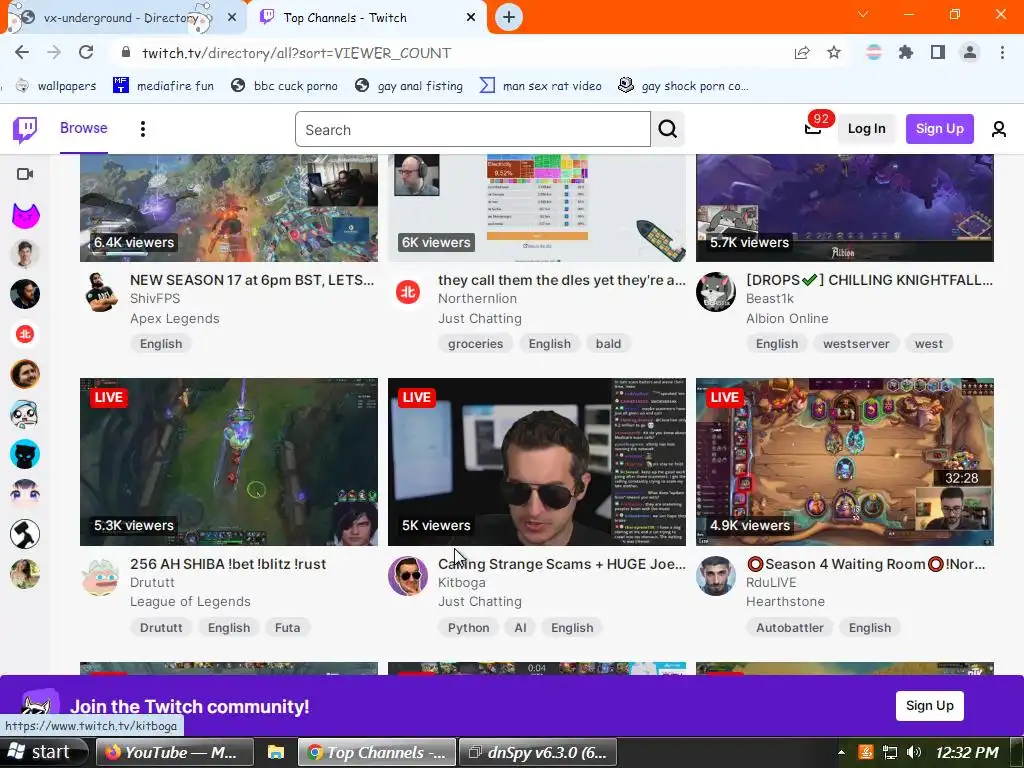Click the westserver tag
Screen dimensions: 1024x768
click(x=856, y=344)
